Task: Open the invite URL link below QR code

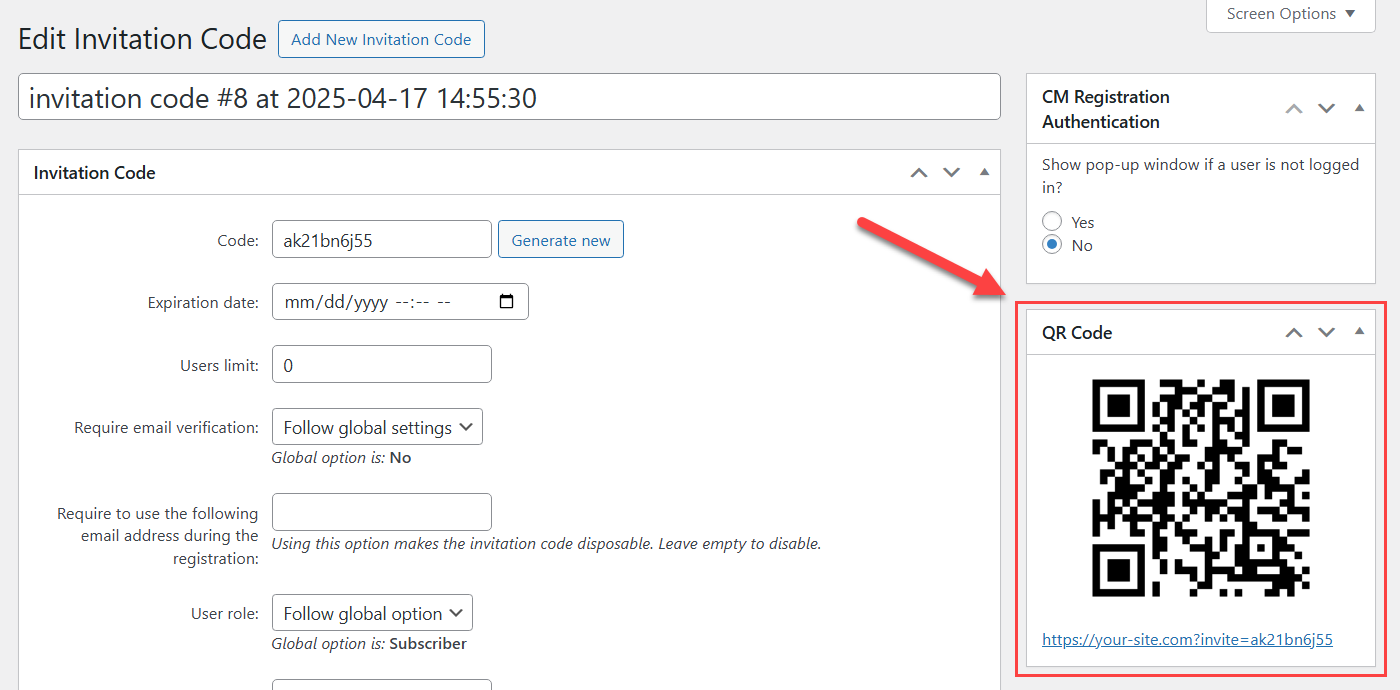Action: 1187,639
